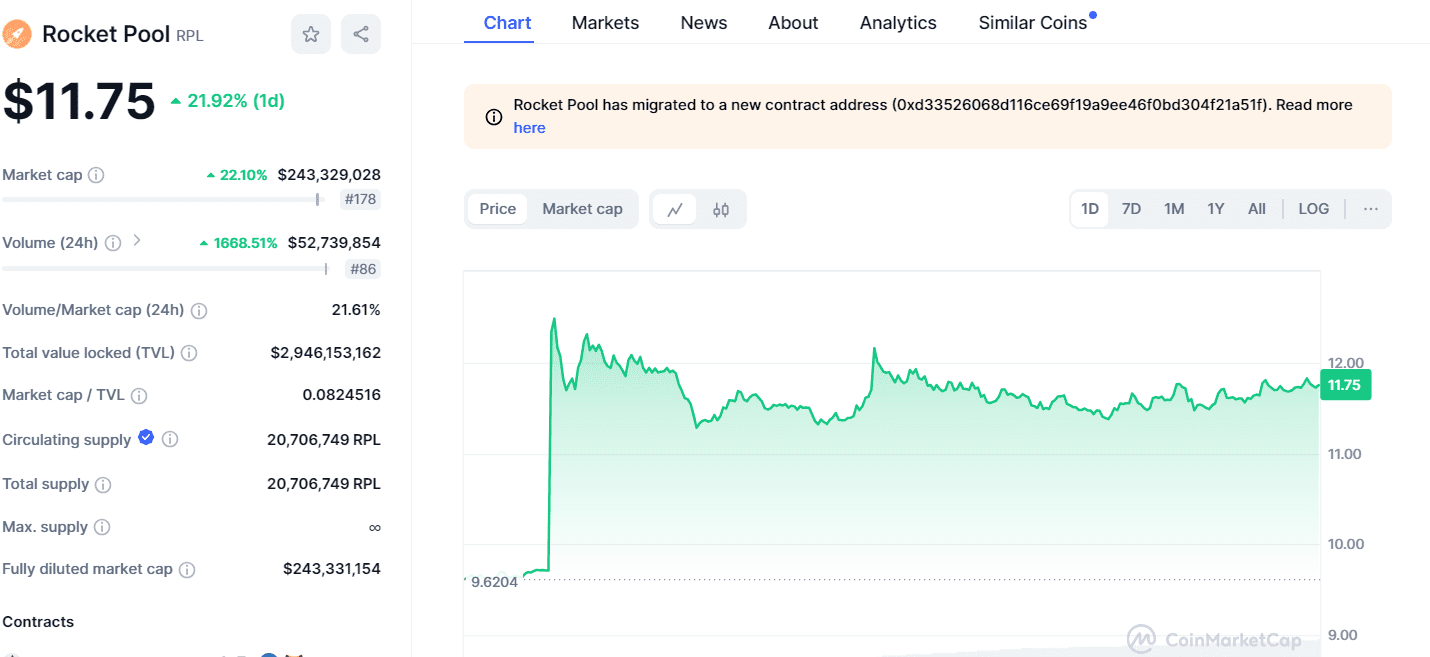The image size is (1430, 657).
Task: Add Rocket Pool to watchlist star
Action: point(310,34)
